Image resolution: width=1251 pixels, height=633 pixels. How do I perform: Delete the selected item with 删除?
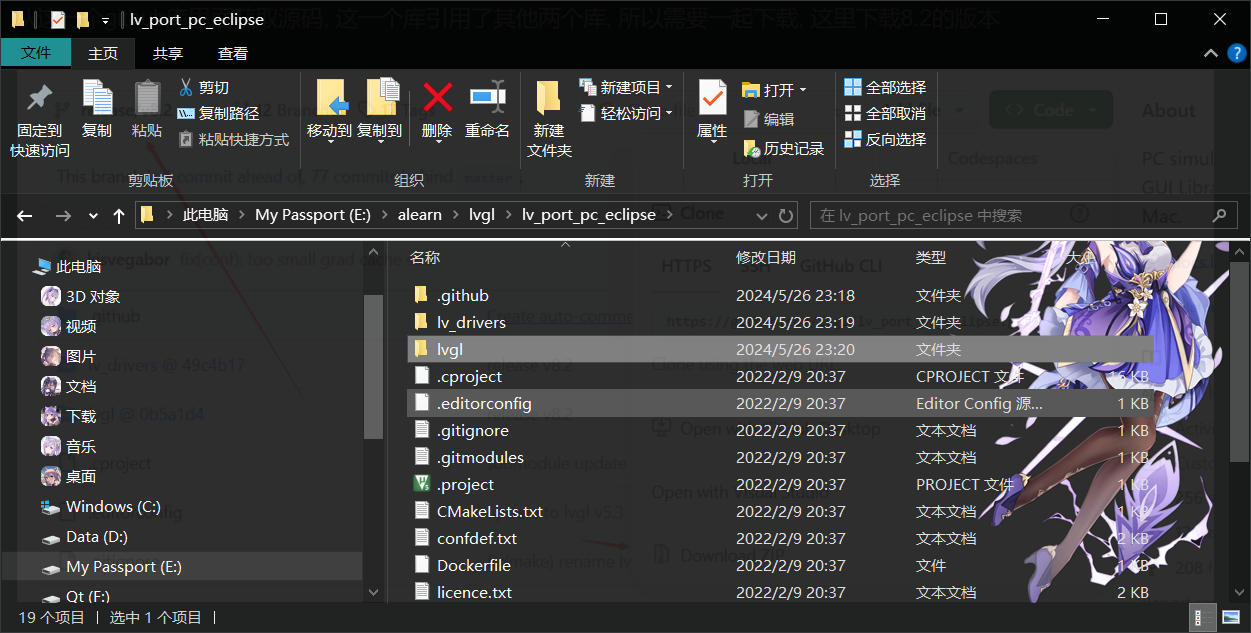[x=437, y=110]
